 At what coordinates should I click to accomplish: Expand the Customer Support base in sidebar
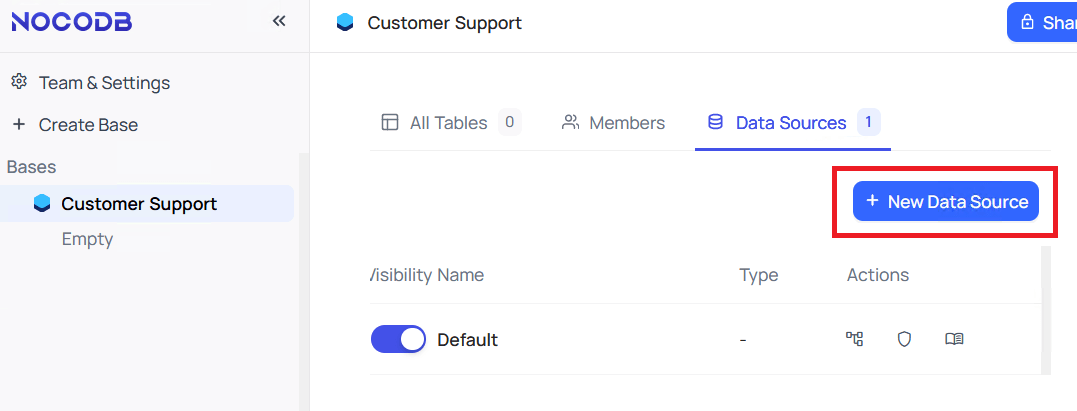tap(42, 204)
